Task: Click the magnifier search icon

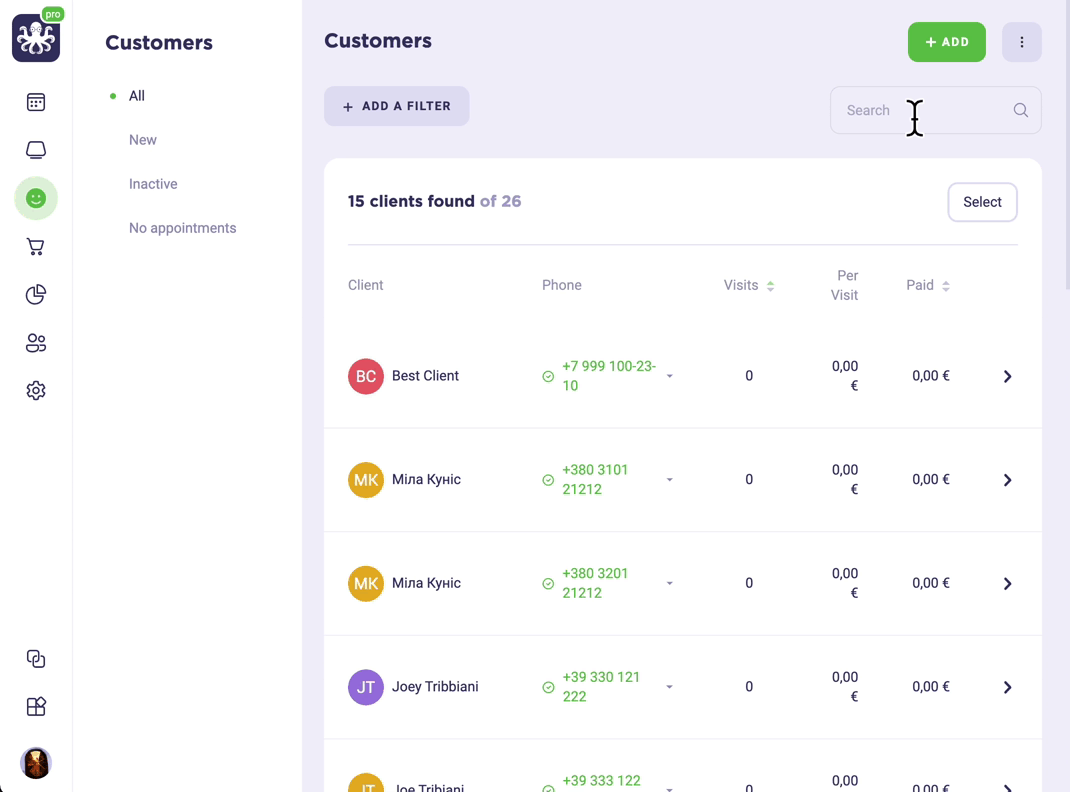Action: click(1021, 110)
